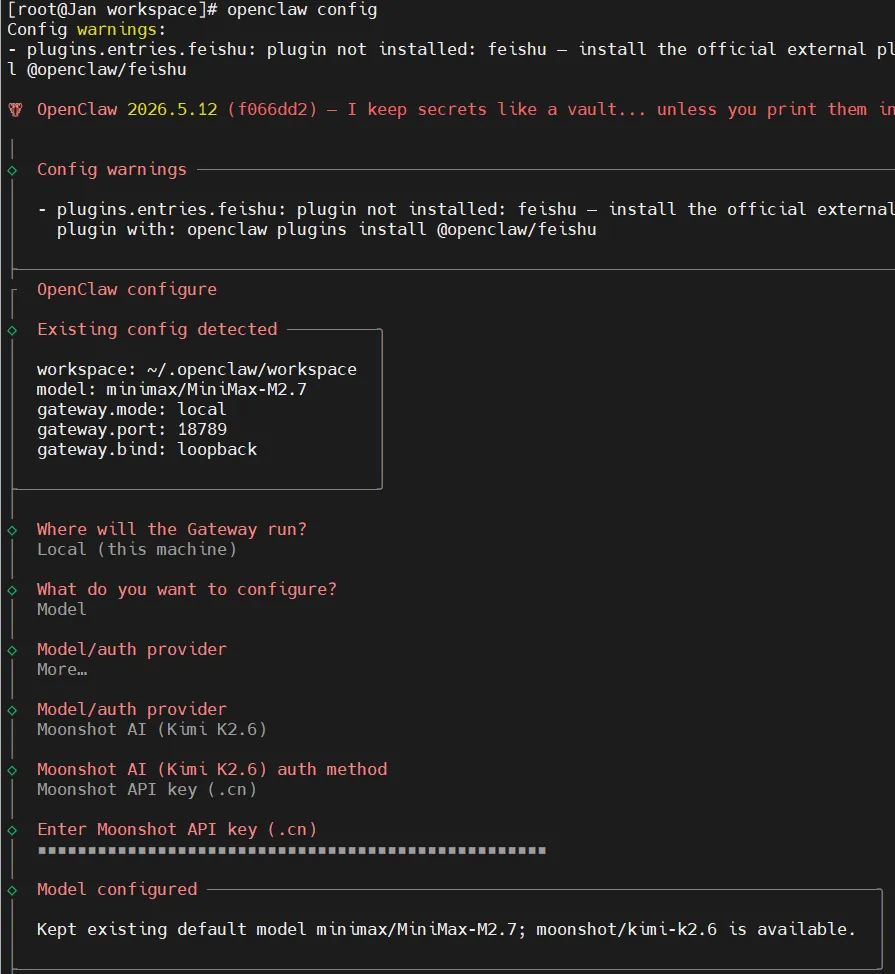Click the OpenClaw lobster logo icon

pyautogui.click(x=15, y=110)
